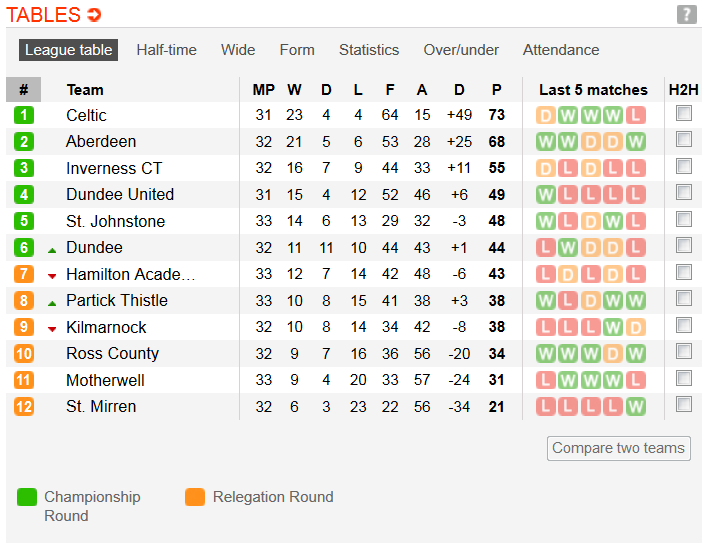Open the question mark help icon

(x=686, y=14)
